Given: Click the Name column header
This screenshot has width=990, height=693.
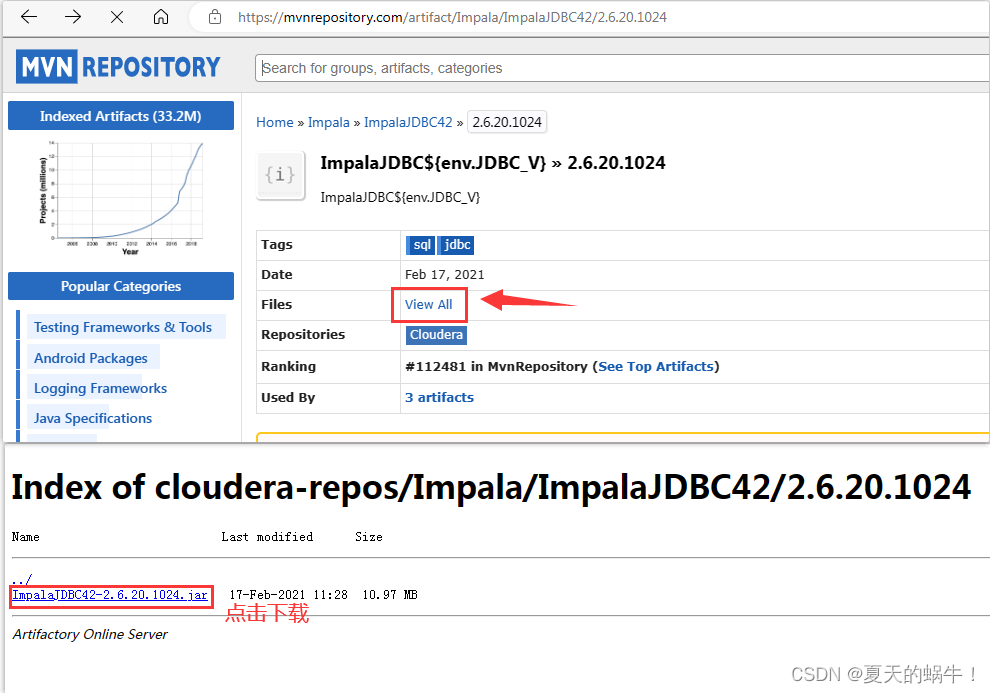Looking at the screenshot, I should click(x=25, y=537).
